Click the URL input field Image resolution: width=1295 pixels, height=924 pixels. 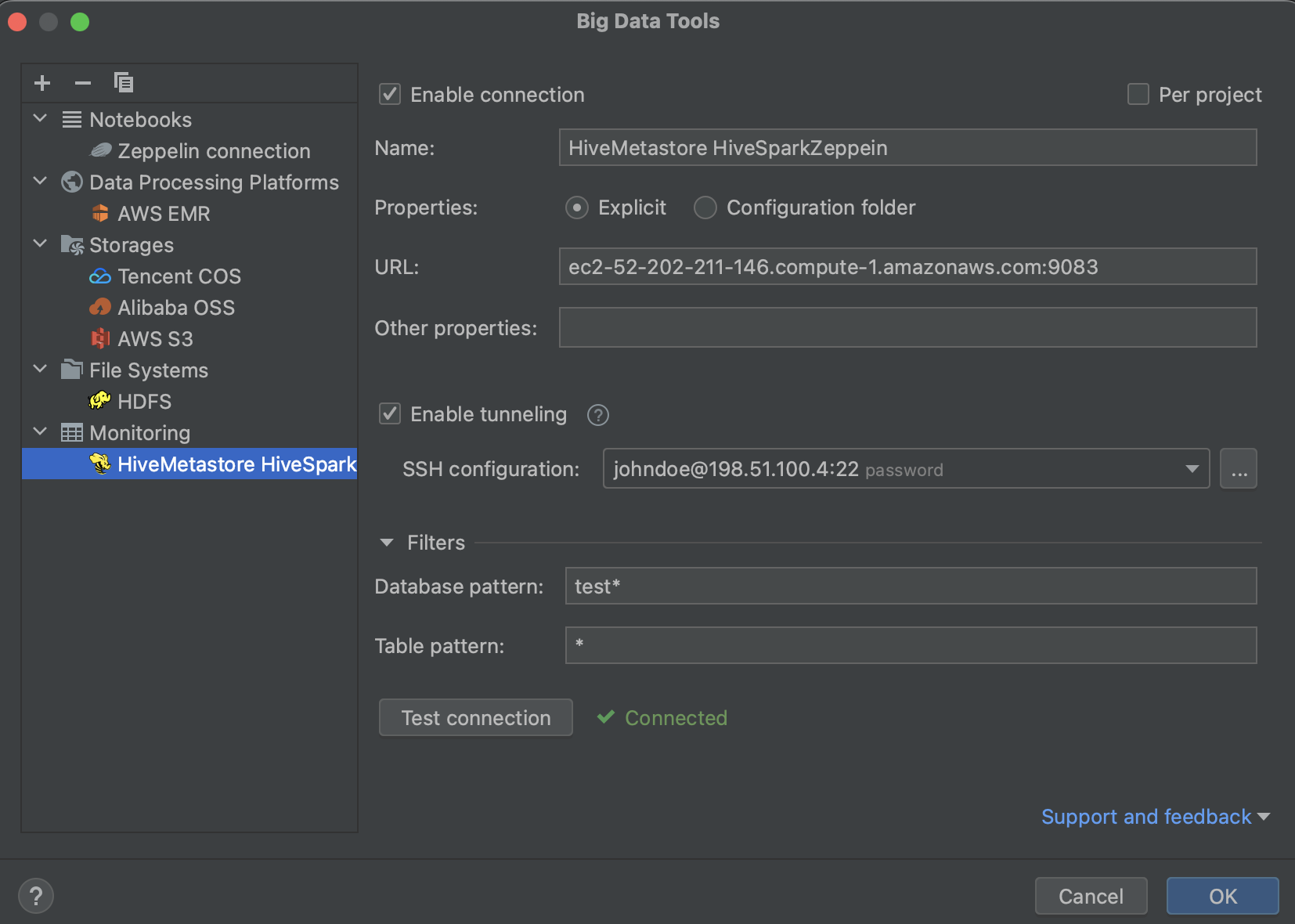tap(908, 266)
